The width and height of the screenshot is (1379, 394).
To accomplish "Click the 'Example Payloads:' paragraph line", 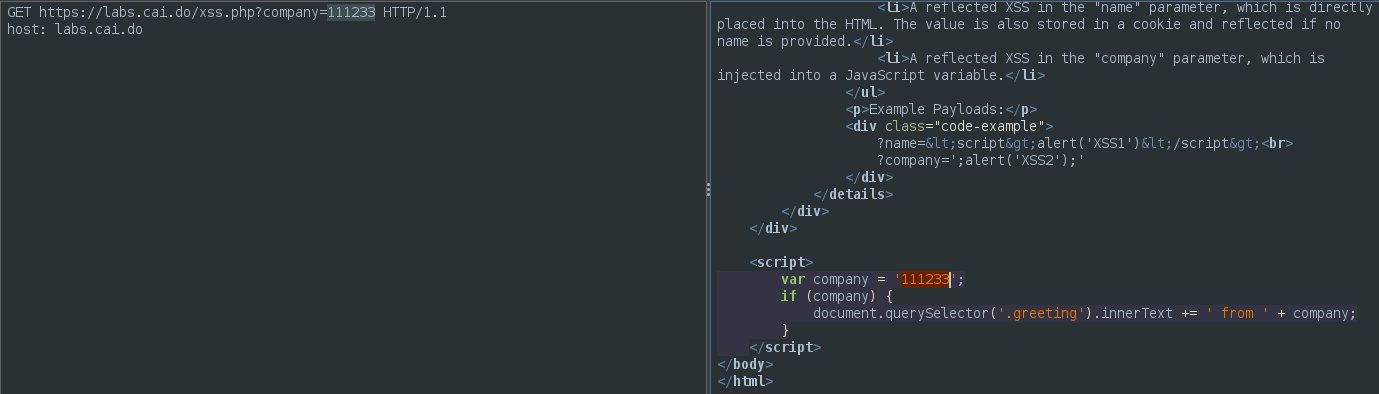I will [x=941, y=109].
